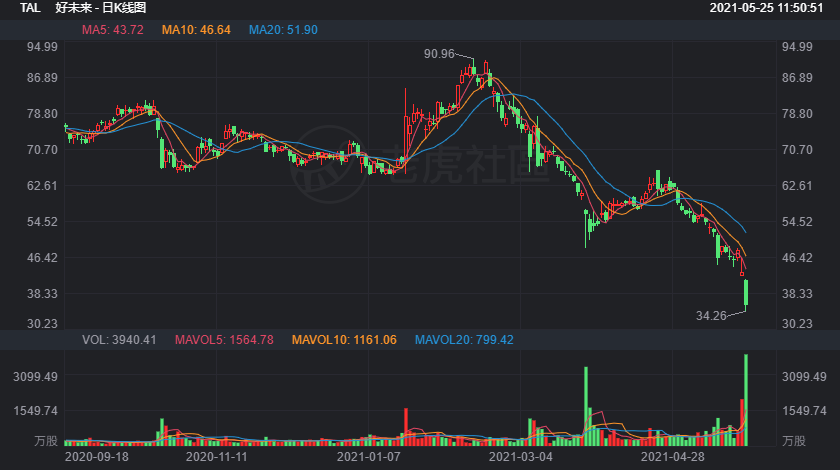The height and width of the screenshot is (470, 840).
Task: Click the 好未来 - 日K线图 chart title
Action: point(101,8)
